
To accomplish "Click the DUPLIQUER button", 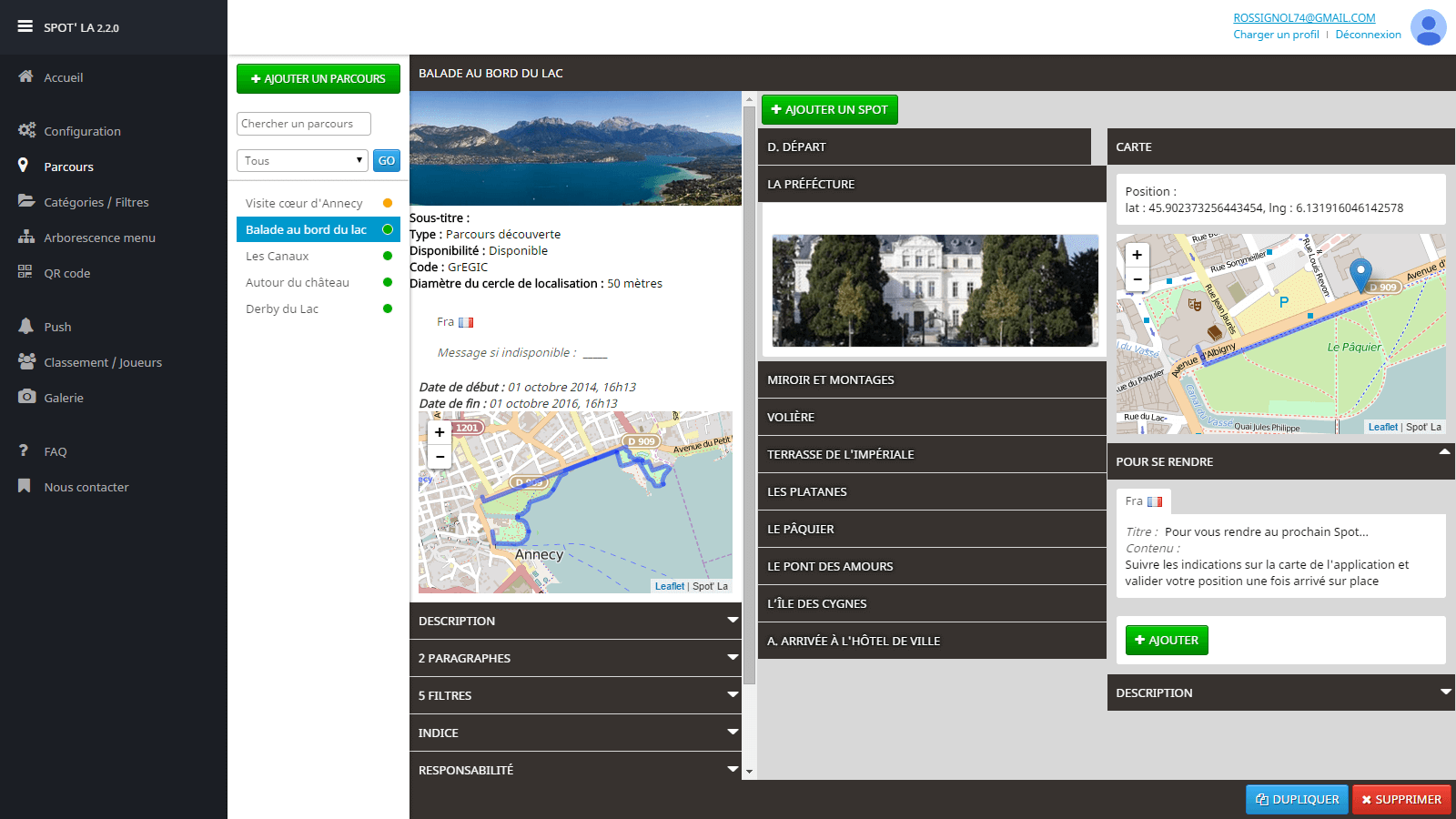I will coord(1297,799).
